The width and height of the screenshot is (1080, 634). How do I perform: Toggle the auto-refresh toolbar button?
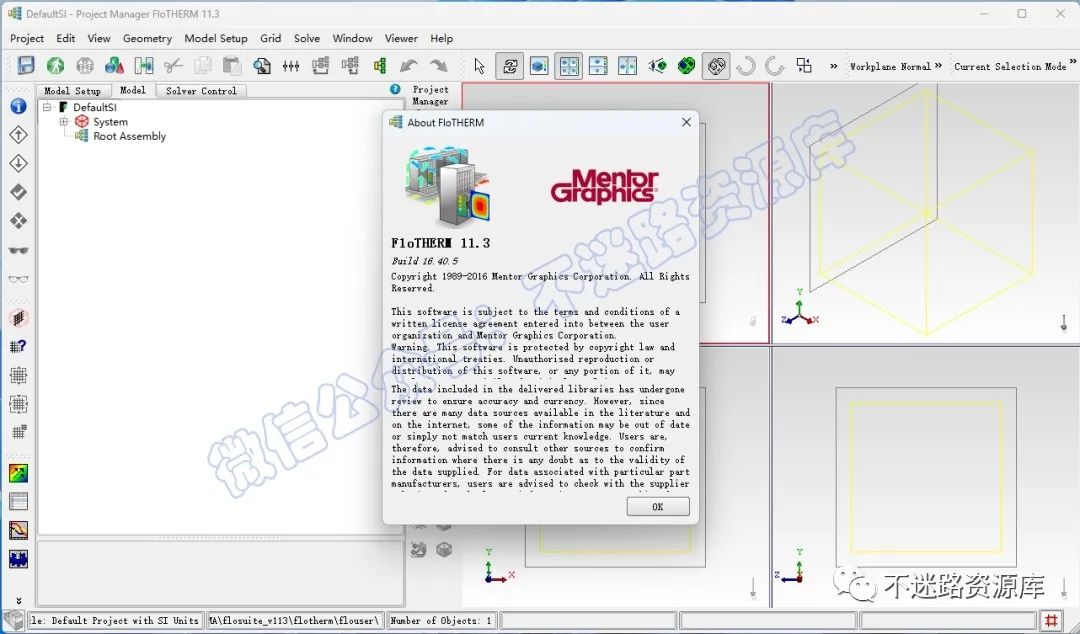510,66
